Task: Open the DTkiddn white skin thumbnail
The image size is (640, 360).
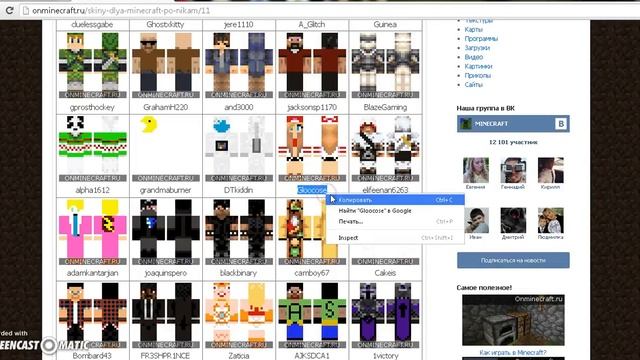Action: (x=238, y=149)
